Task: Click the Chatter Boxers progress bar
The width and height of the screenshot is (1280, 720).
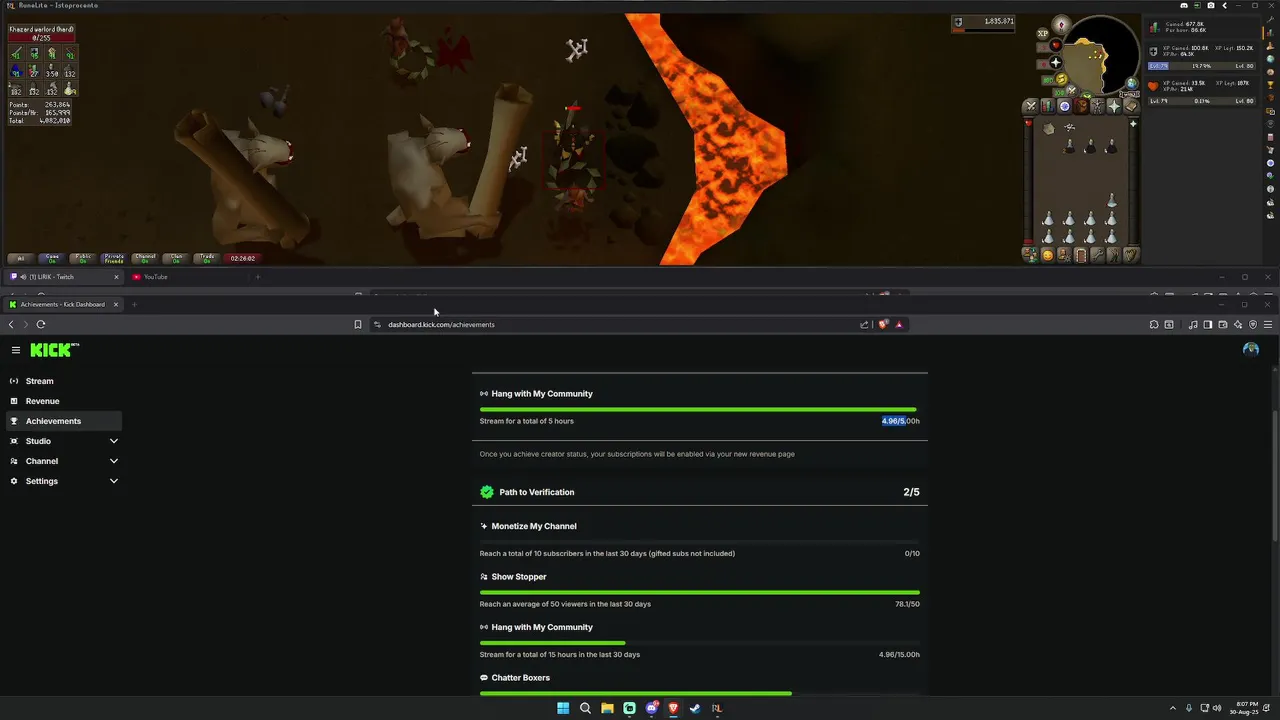Action: tap(700, 693)
